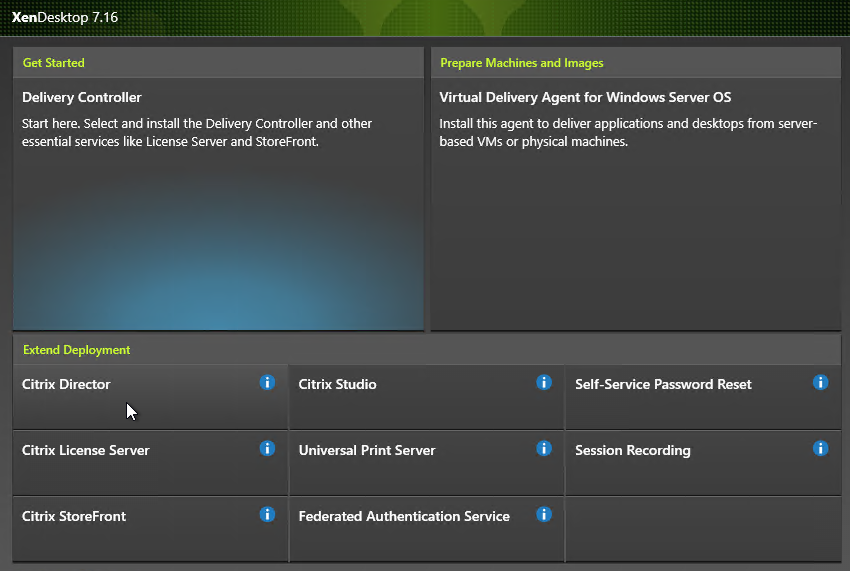Select the Delivery Controller install tile
Screen dimensions: 850x571
pyautogui.click(x=218, y=204)
